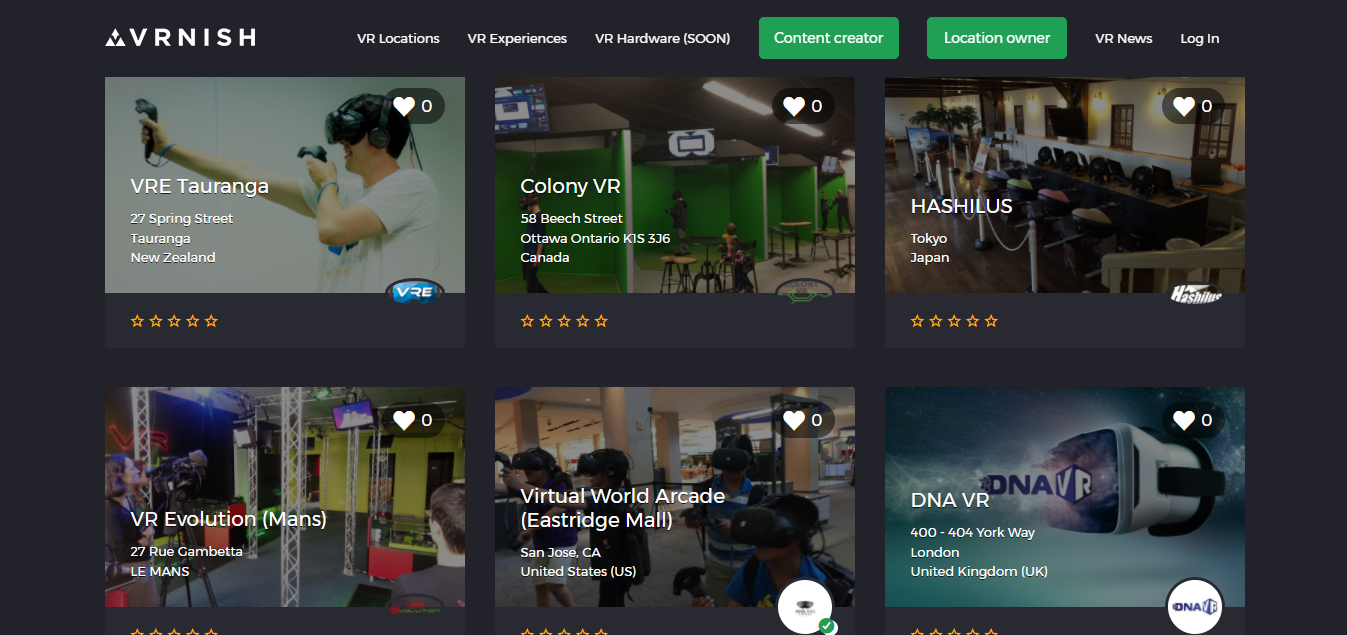Favorite VR Evolution (Mans) with heart icon
The width and height of the screenshot is (1347, 635).
click(404, 420)
